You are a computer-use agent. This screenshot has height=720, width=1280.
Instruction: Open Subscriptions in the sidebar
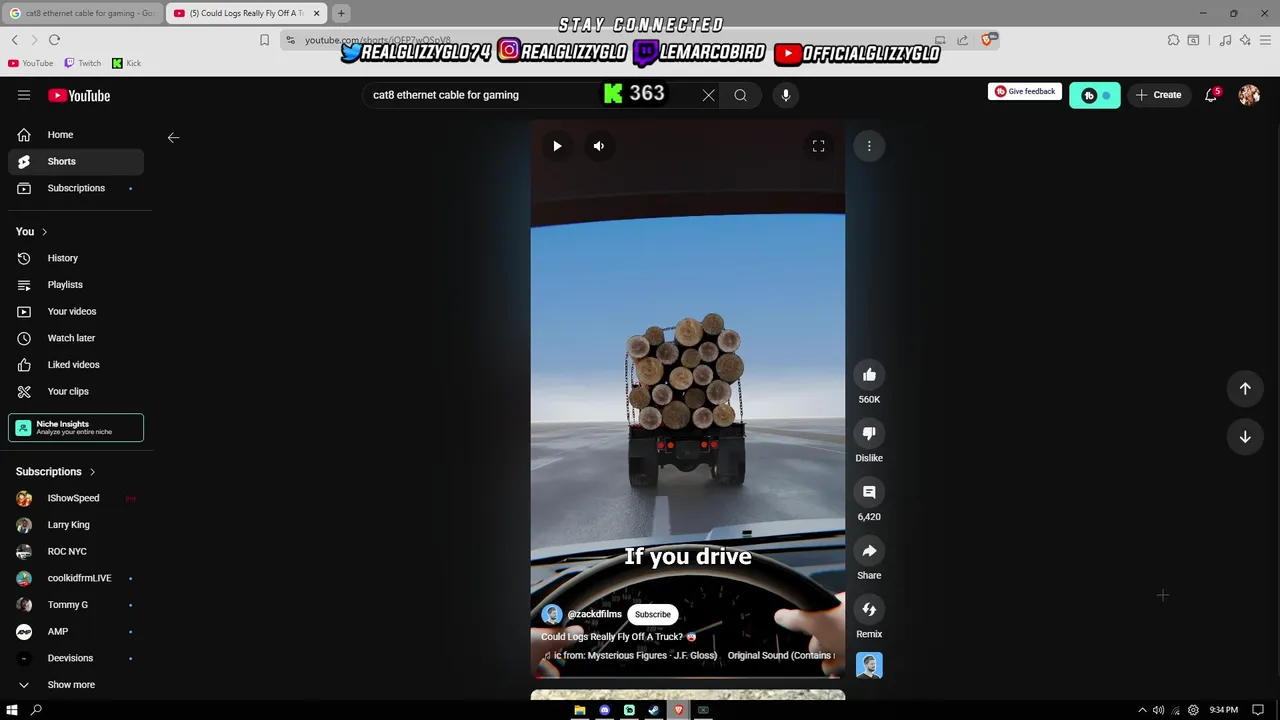pos(76,188)
